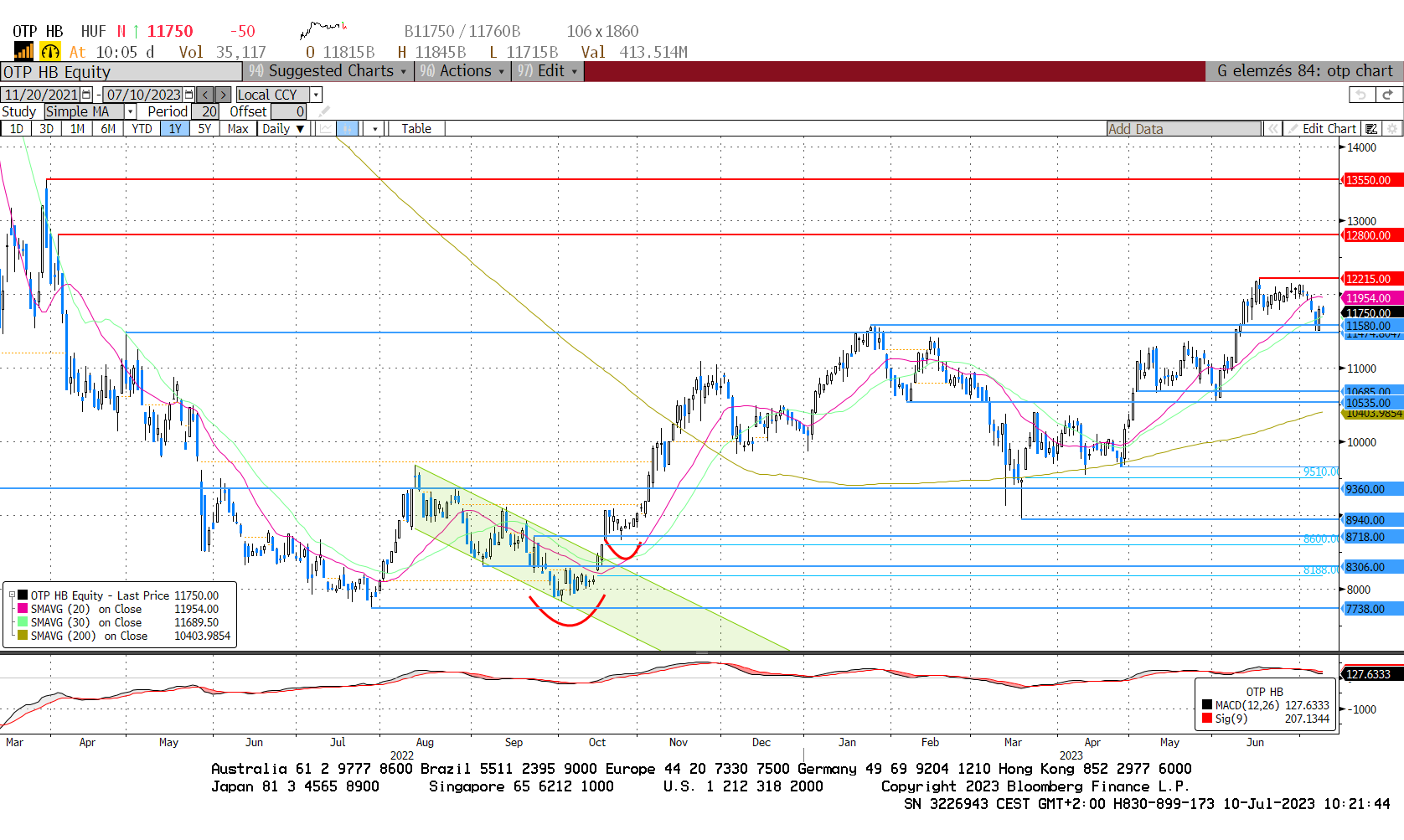Select the 1Y range tab

coord(174,128)
